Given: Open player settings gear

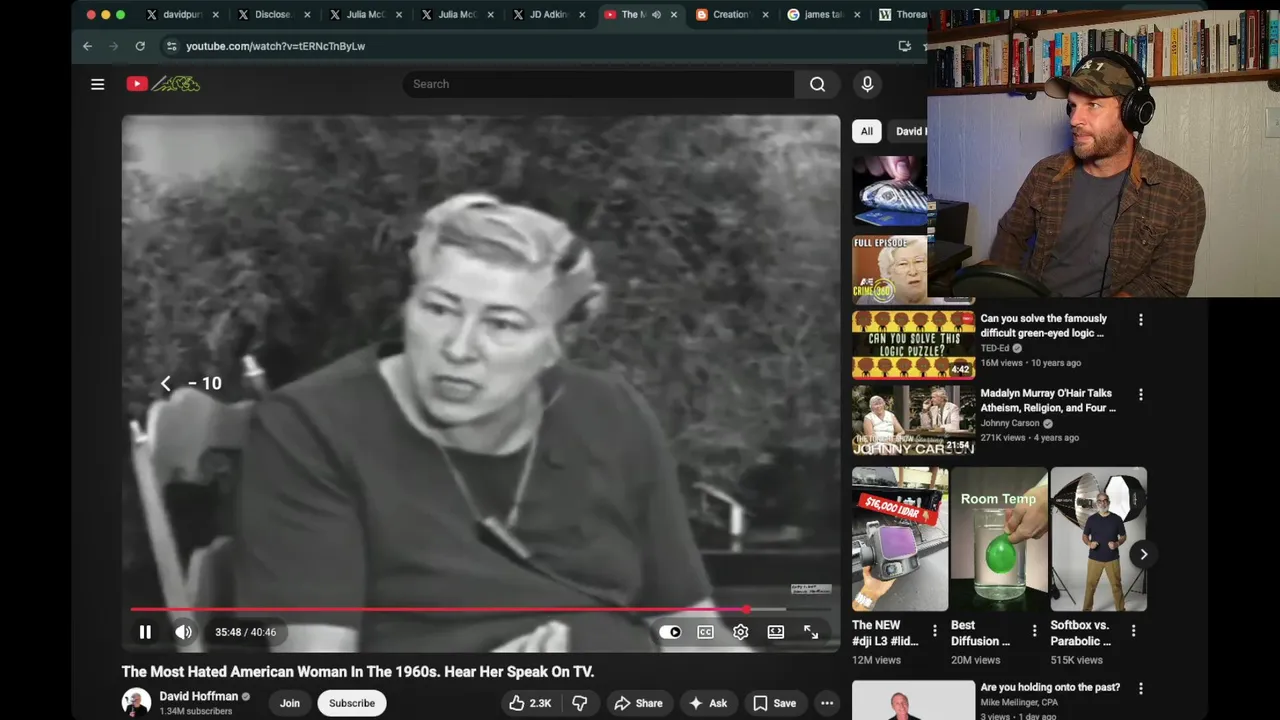Looking at the screenshot, I should (740, 632).
